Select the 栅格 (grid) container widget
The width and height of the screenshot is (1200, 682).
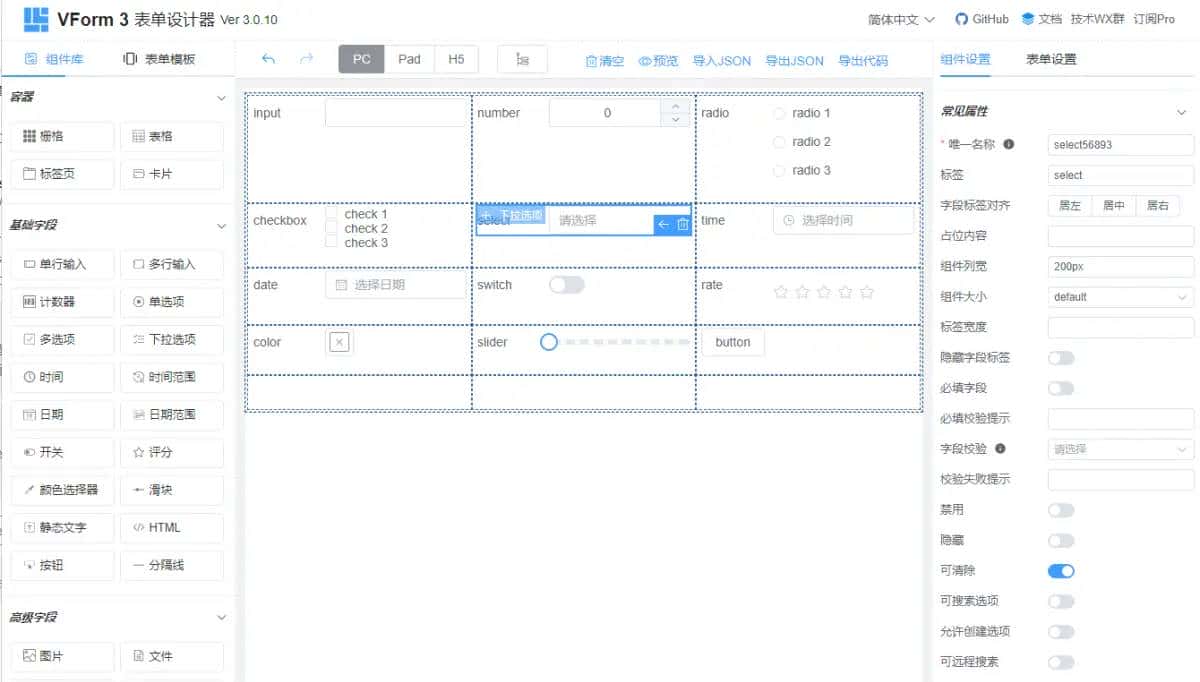(62, 136)
